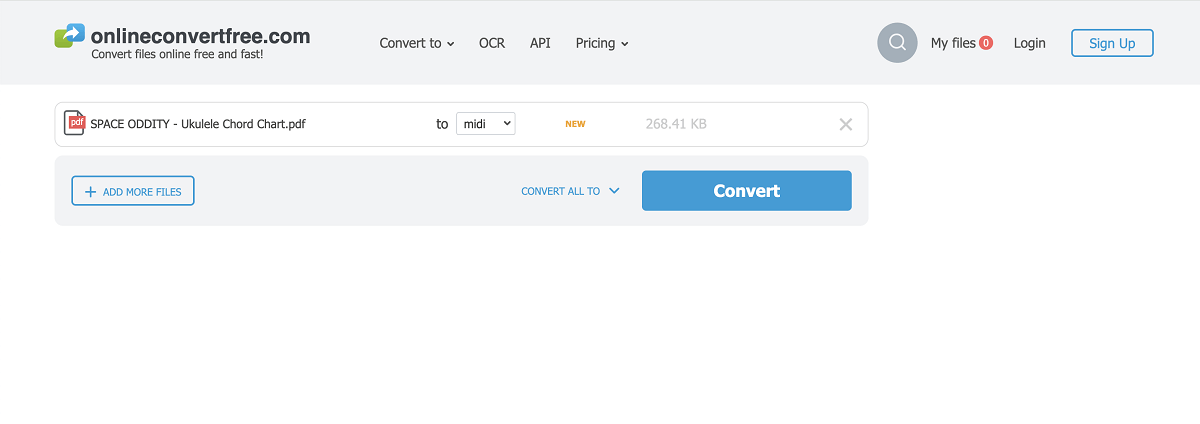The width and height of the screenshot is (1200, 424).
Task: Click the plus icon in Add More Files
Action: pyautogui.click(x=91, y=191)
